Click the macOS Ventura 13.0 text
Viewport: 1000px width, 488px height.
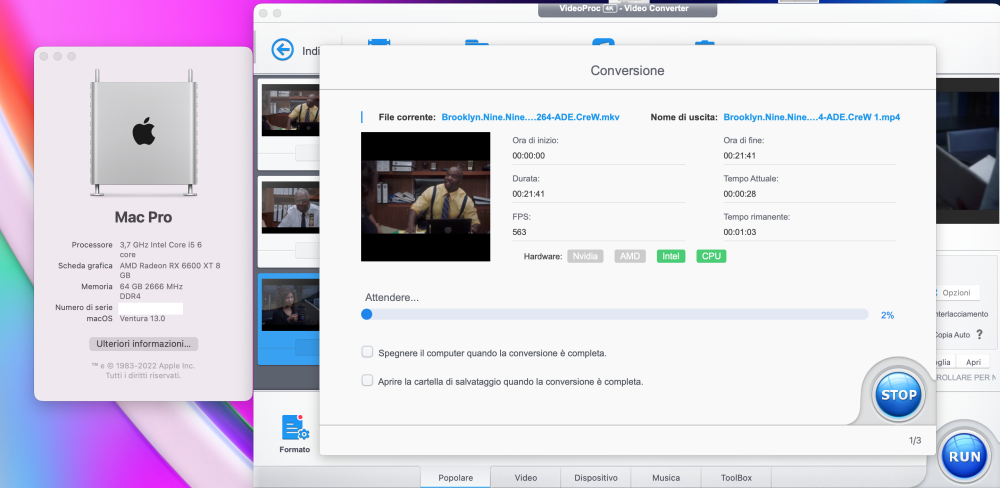(143, 318)
